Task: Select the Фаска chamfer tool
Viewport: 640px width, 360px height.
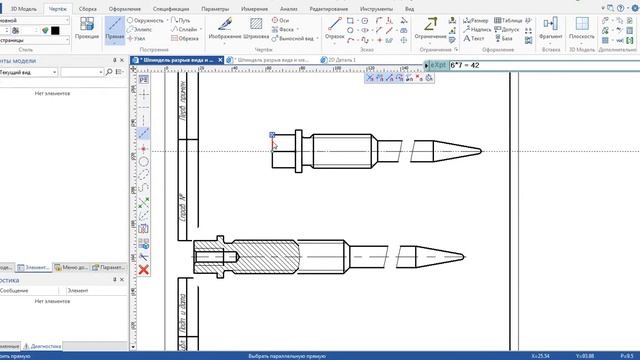Action: 283,29
